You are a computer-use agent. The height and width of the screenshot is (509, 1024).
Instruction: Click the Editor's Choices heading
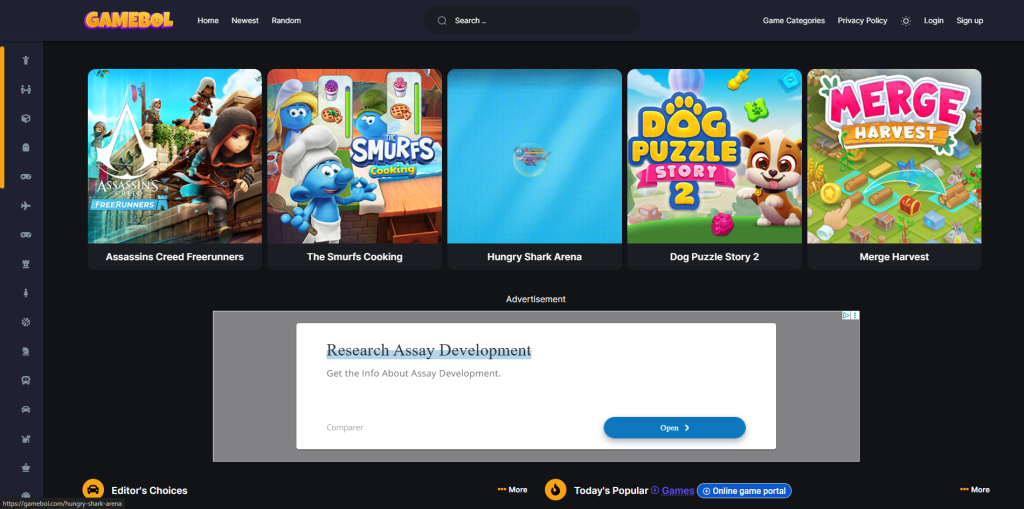click(x=150, y=490)
